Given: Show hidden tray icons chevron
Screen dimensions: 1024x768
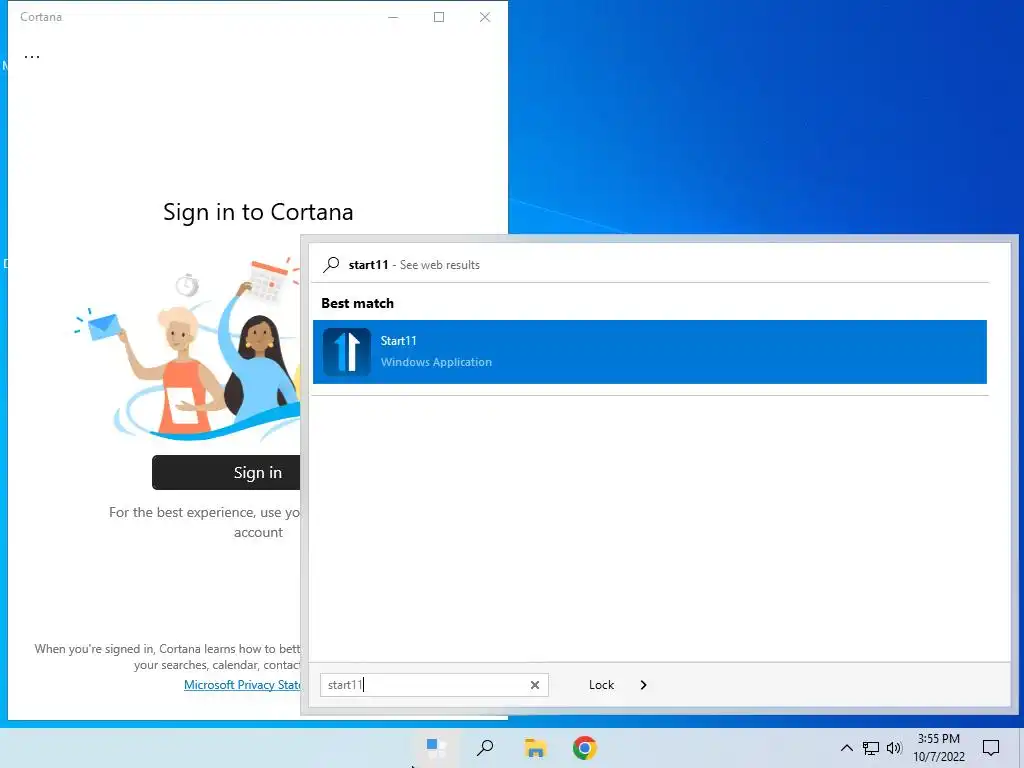Looking at the screenshot, I should [x=846, y=748].
